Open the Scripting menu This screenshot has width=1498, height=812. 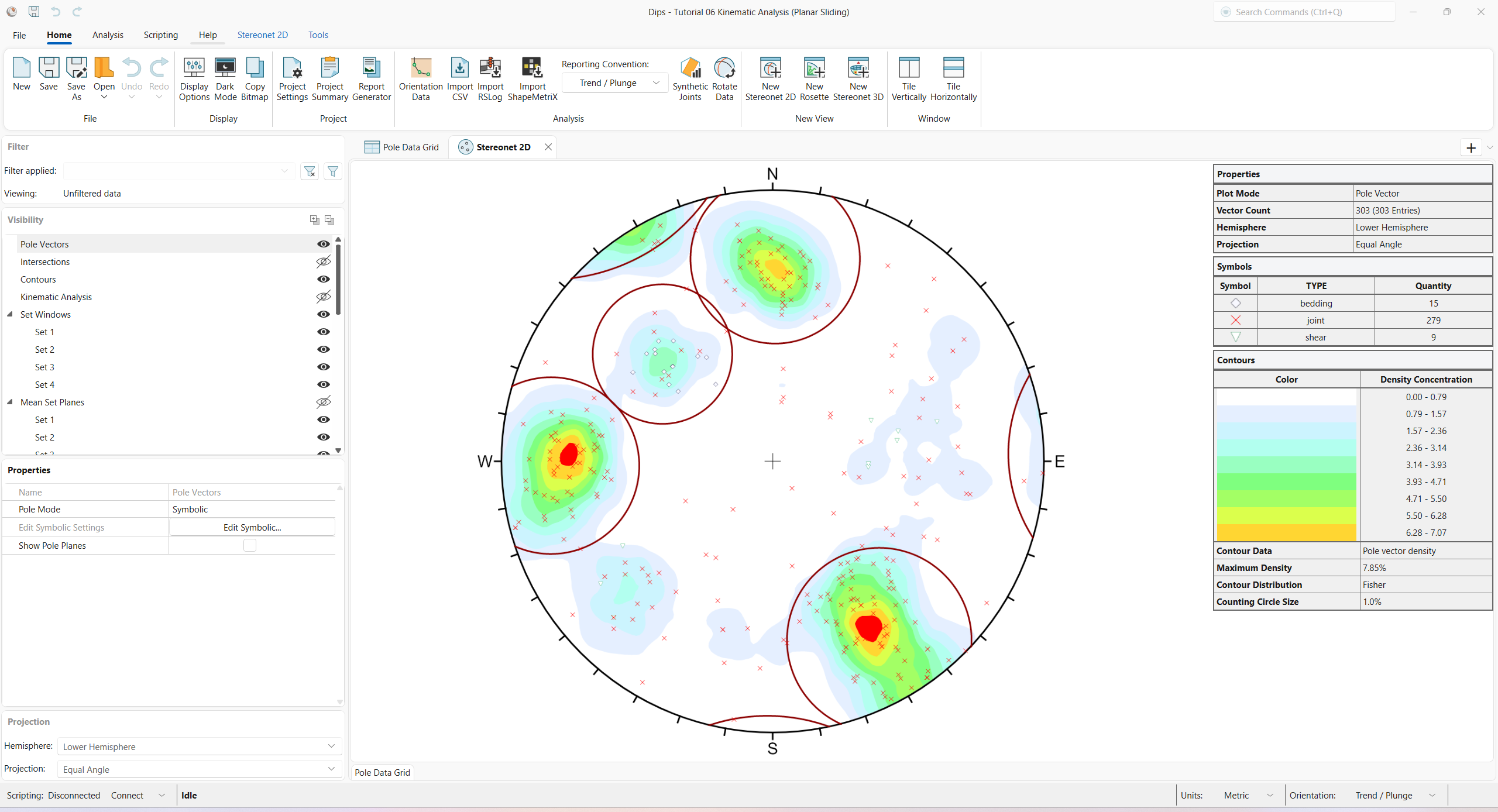coord(161,35)
